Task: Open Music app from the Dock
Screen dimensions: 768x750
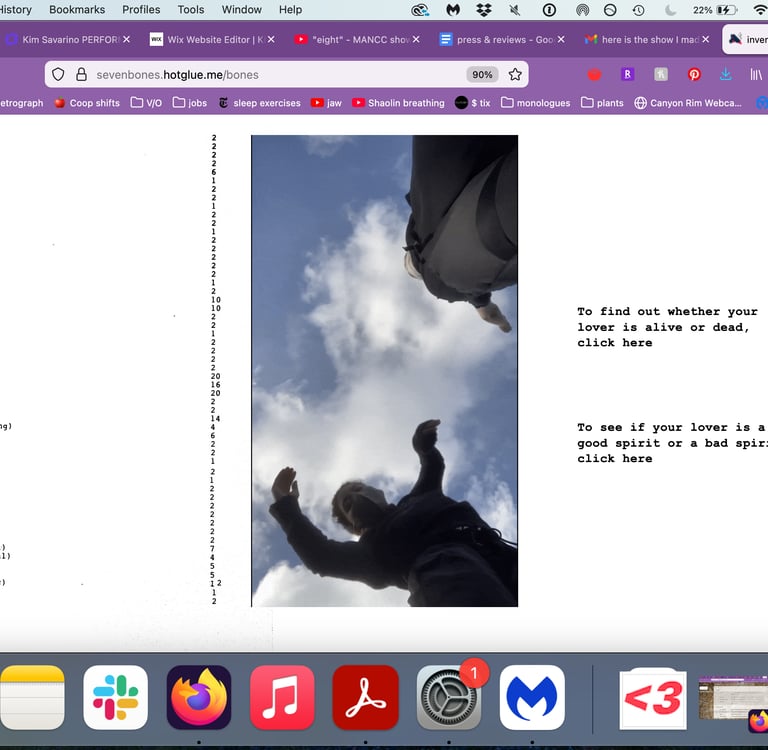Action: point(282,697)
